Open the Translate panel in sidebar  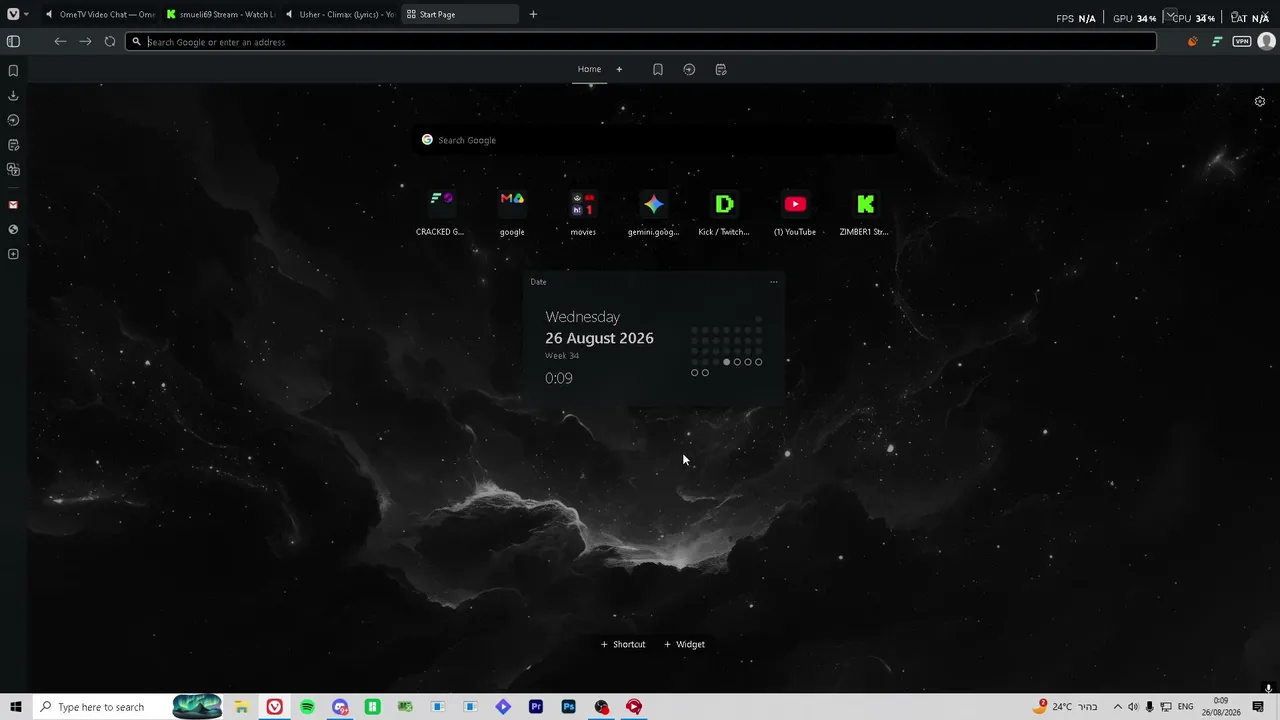(13, 169)
